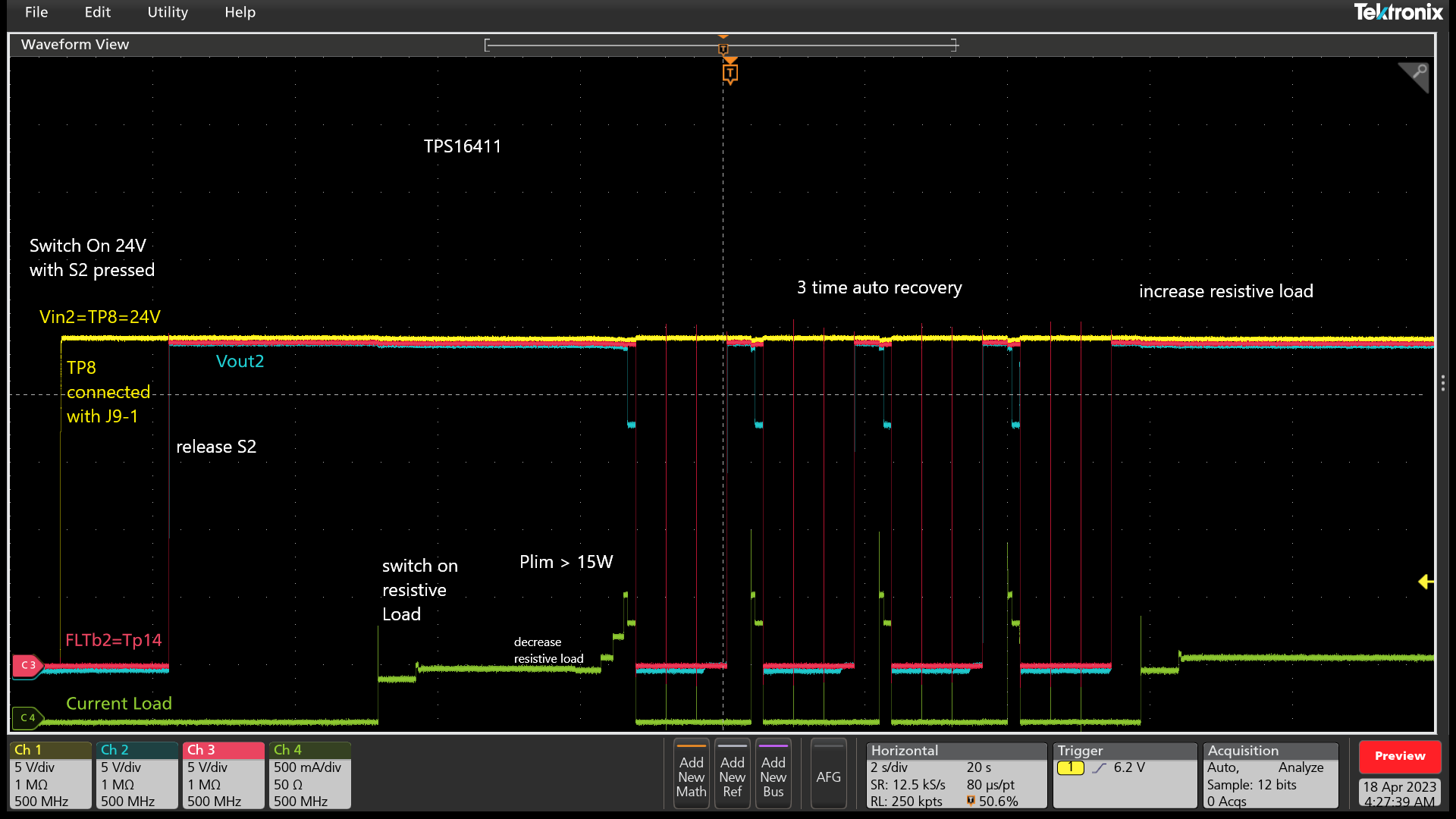Select the 'Vin2=TP8=24V' label

point(100,317)
